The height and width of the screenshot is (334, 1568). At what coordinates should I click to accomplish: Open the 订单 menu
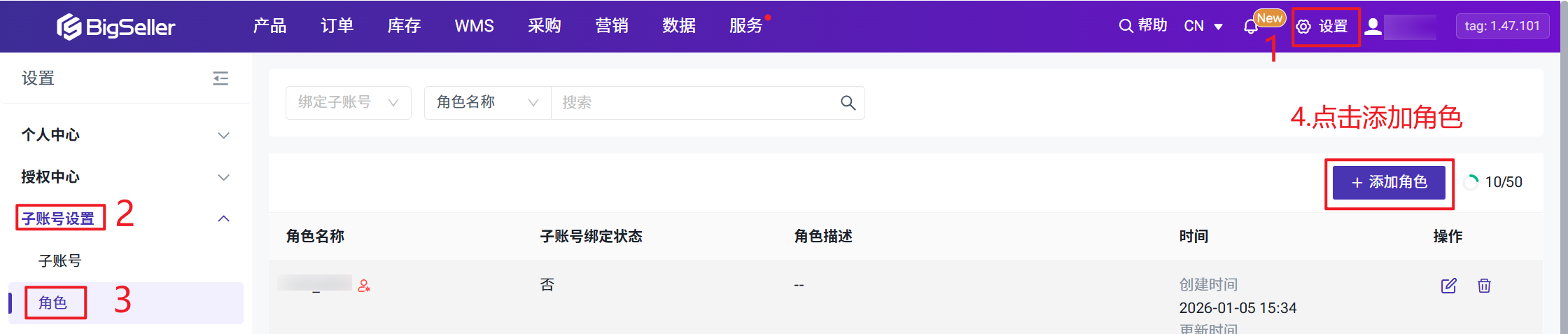(337, 26)
